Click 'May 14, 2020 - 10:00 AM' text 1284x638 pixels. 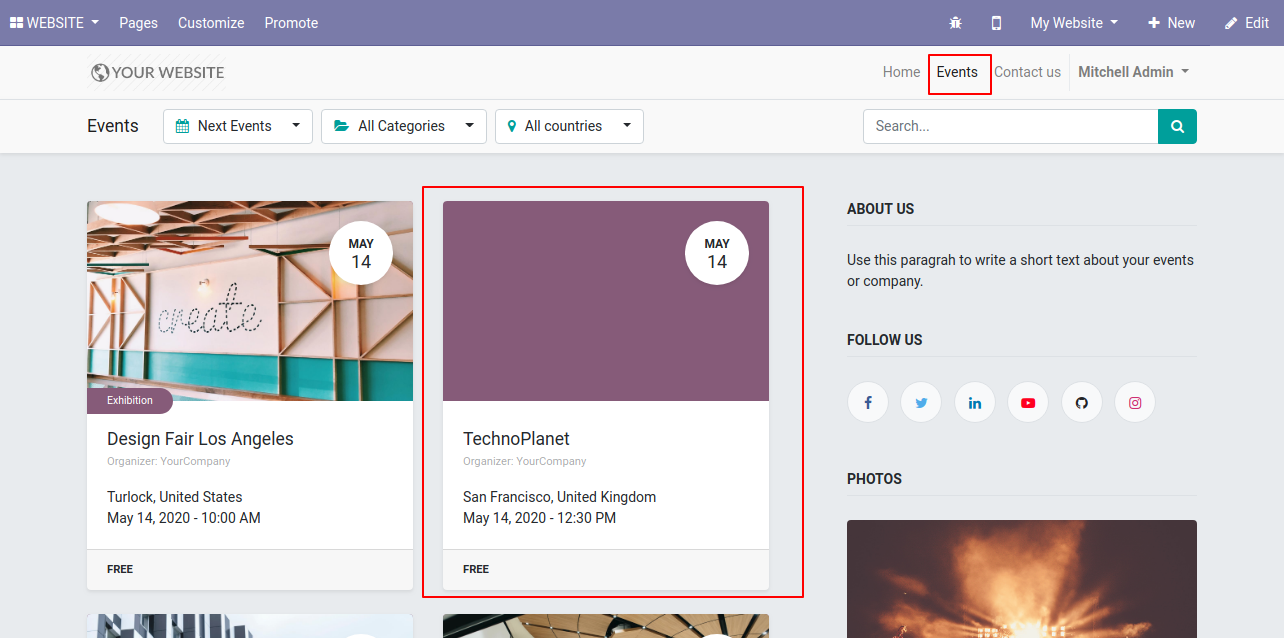click(184, 518)
